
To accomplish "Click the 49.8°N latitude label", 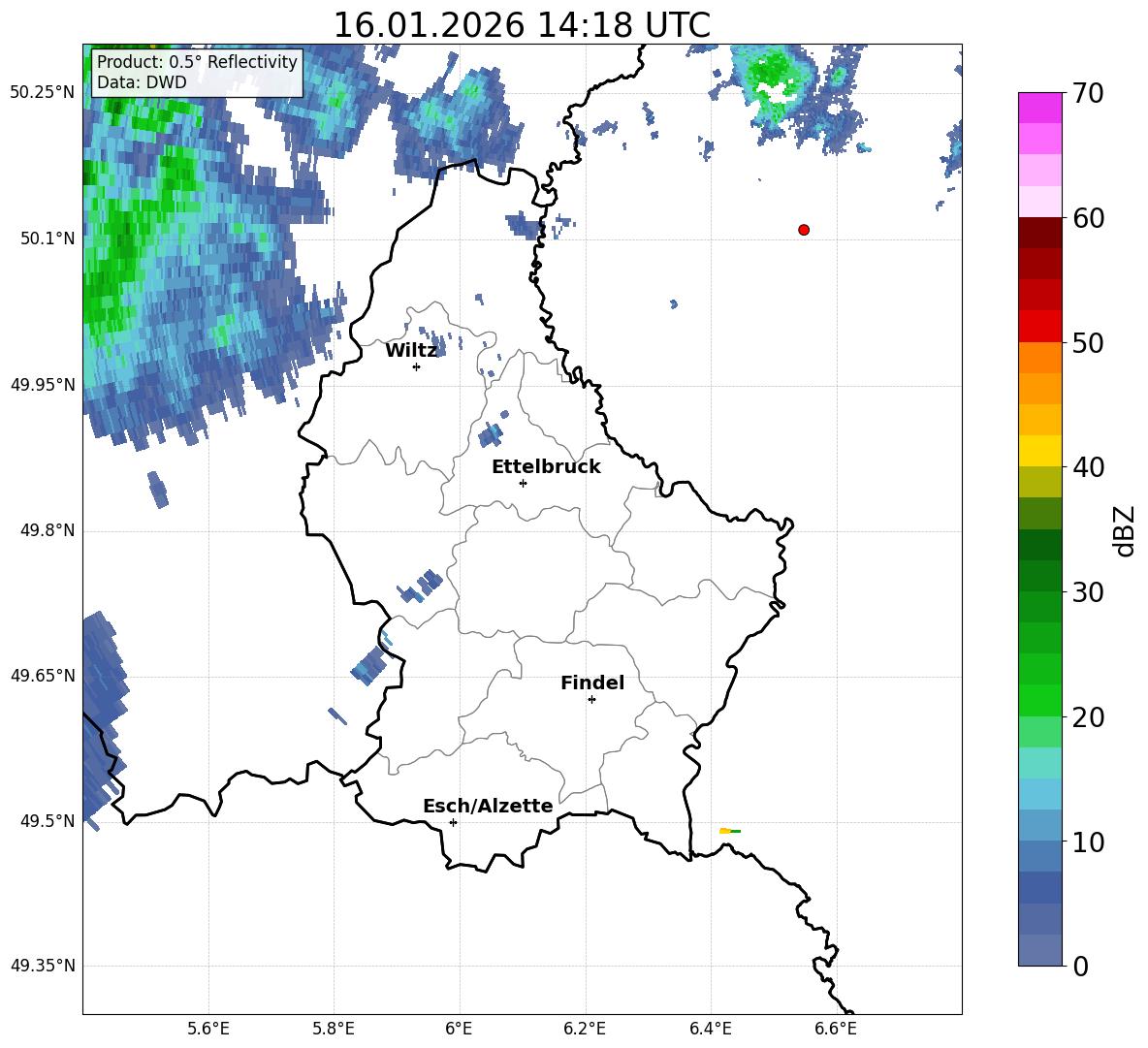I will (x=48, y=530).
